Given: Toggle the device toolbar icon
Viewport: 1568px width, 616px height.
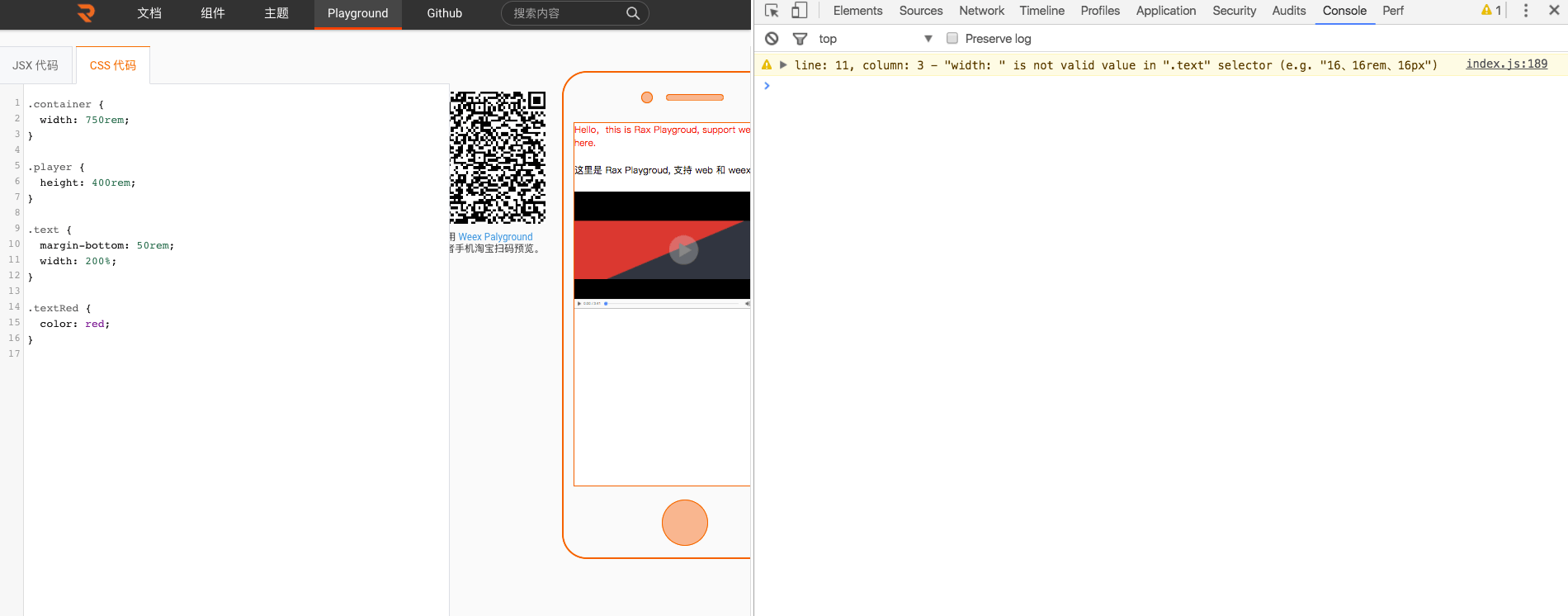Looking at the screenshot, I should click(x=799, y=11).
